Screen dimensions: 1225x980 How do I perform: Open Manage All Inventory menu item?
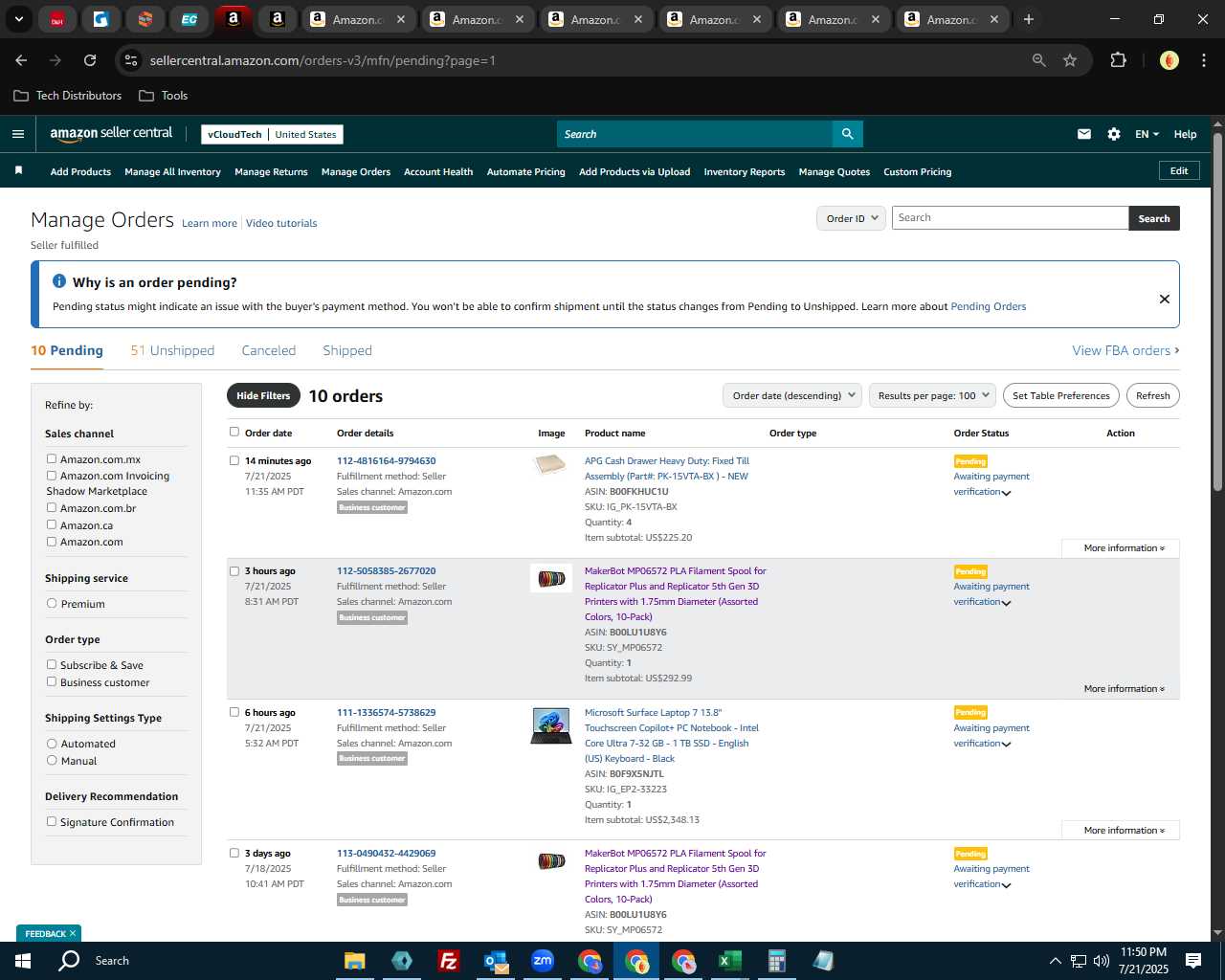(x=172, y=172)
